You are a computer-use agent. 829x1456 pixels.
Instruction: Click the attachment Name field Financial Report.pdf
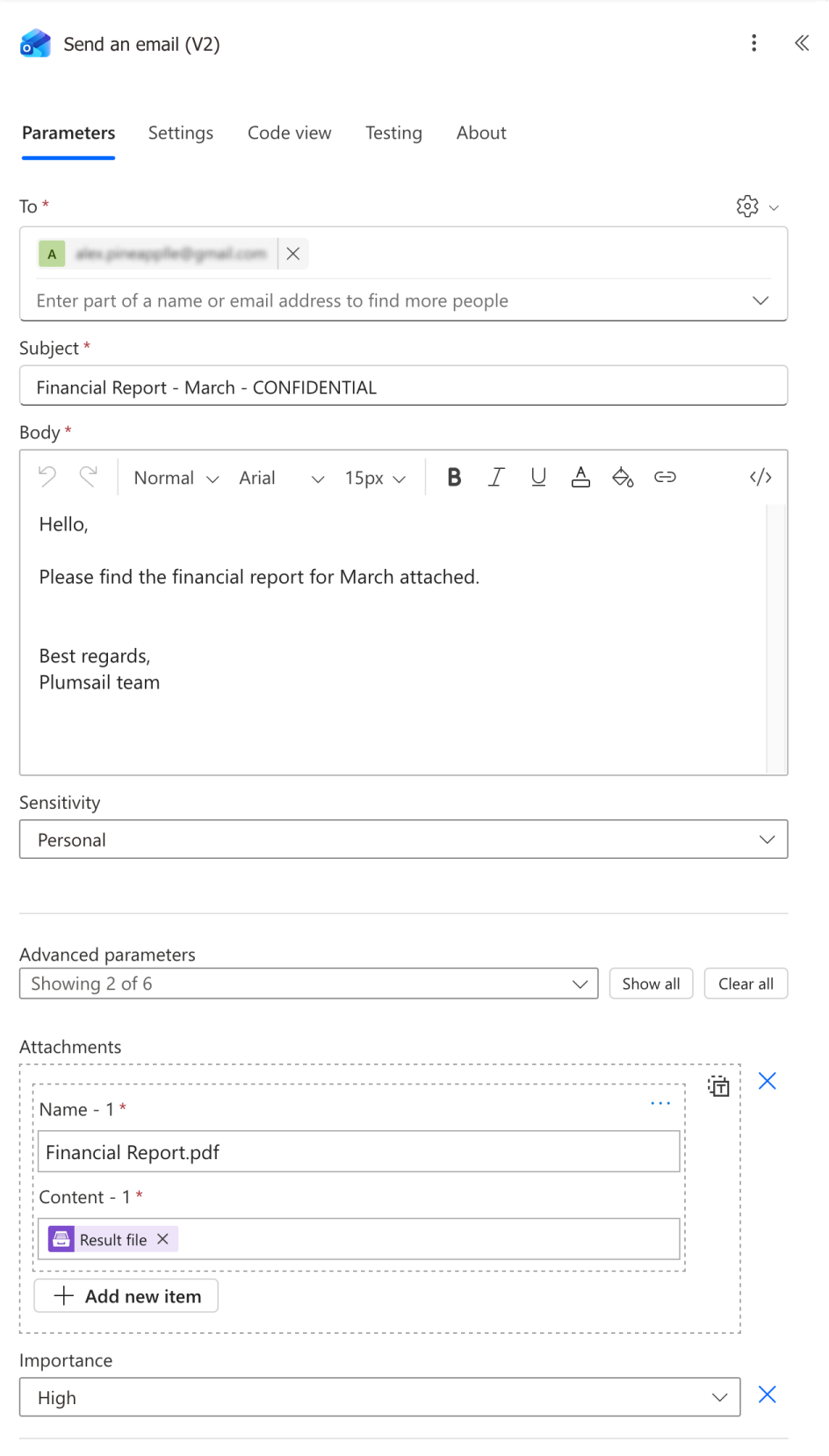pyautogui.click(x=359, y=1152)
